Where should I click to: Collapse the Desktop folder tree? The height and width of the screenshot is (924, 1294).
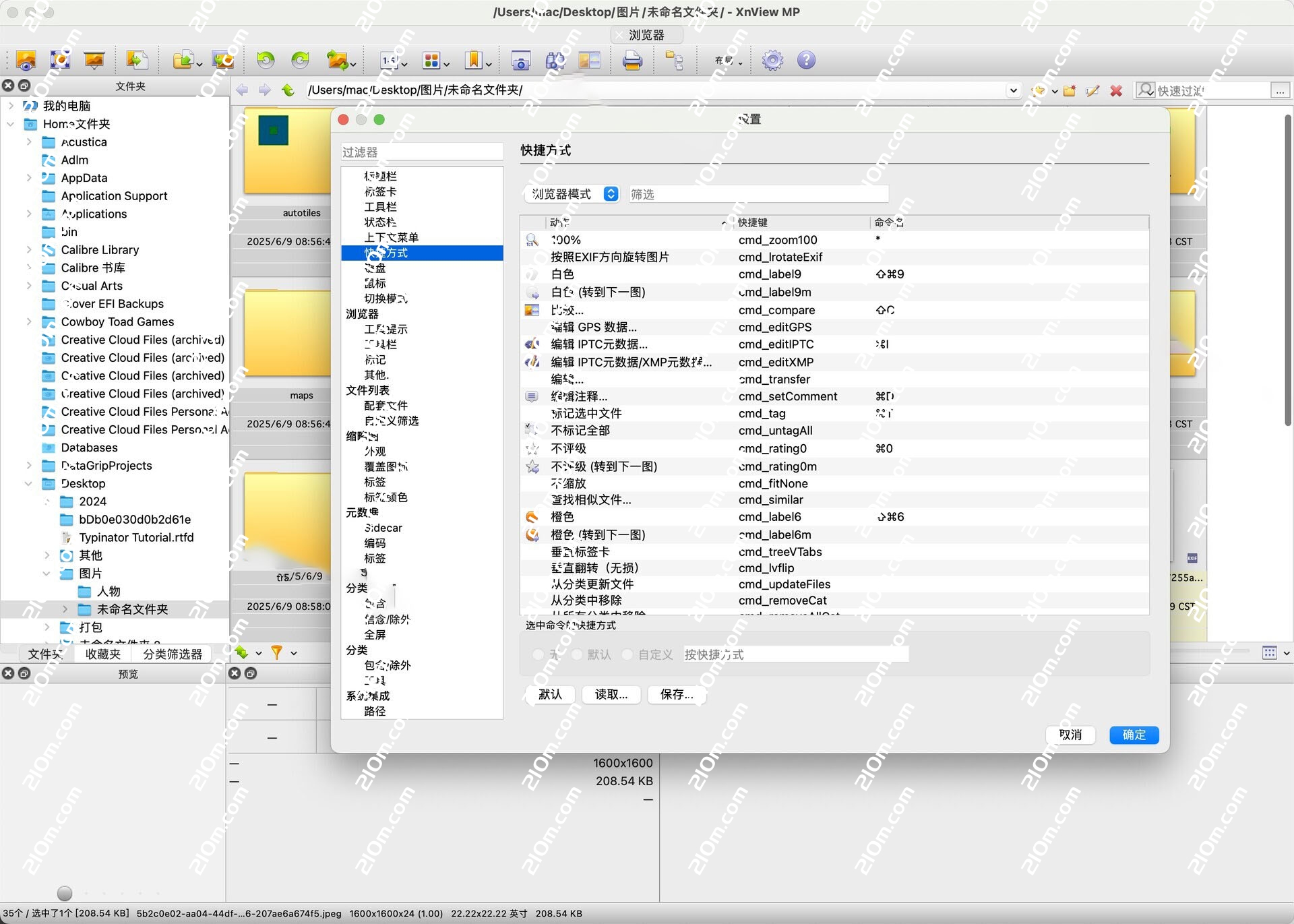pos(29,484)
